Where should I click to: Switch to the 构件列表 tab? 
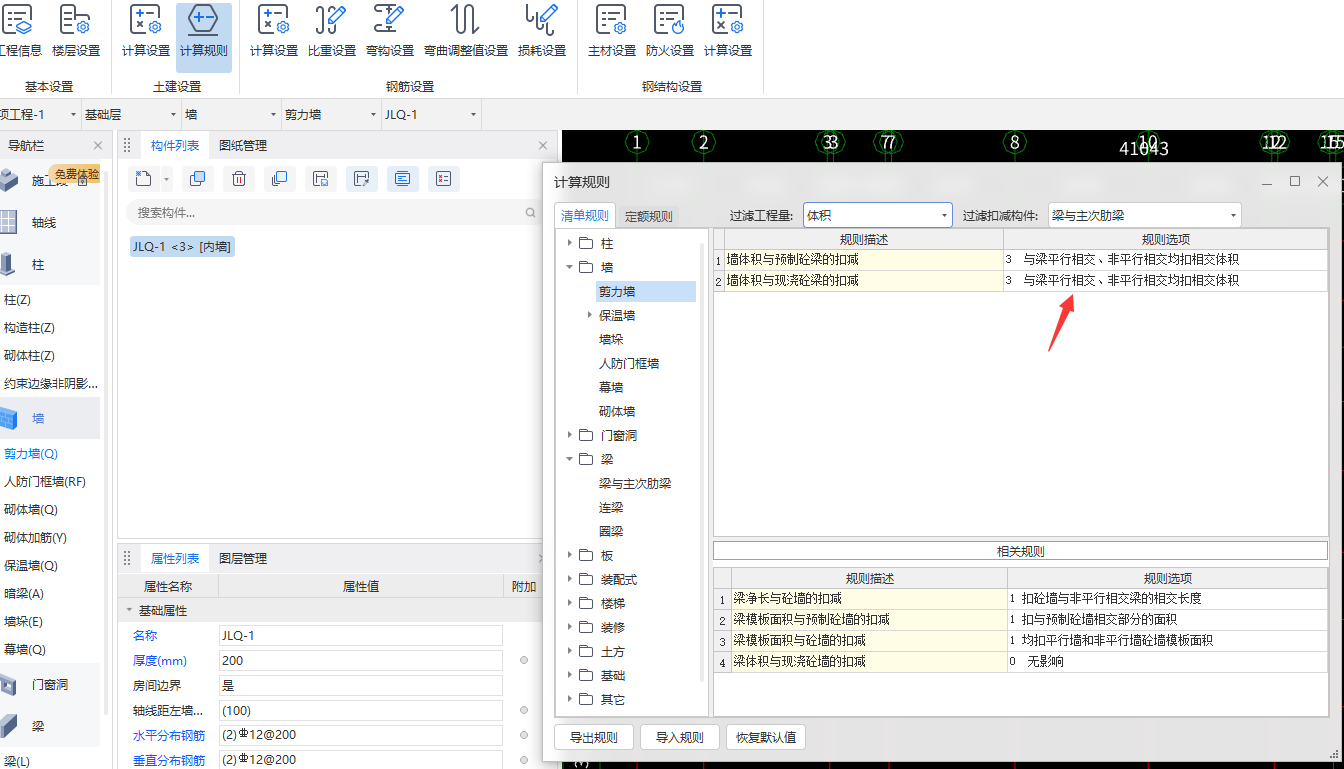(175, 146)
